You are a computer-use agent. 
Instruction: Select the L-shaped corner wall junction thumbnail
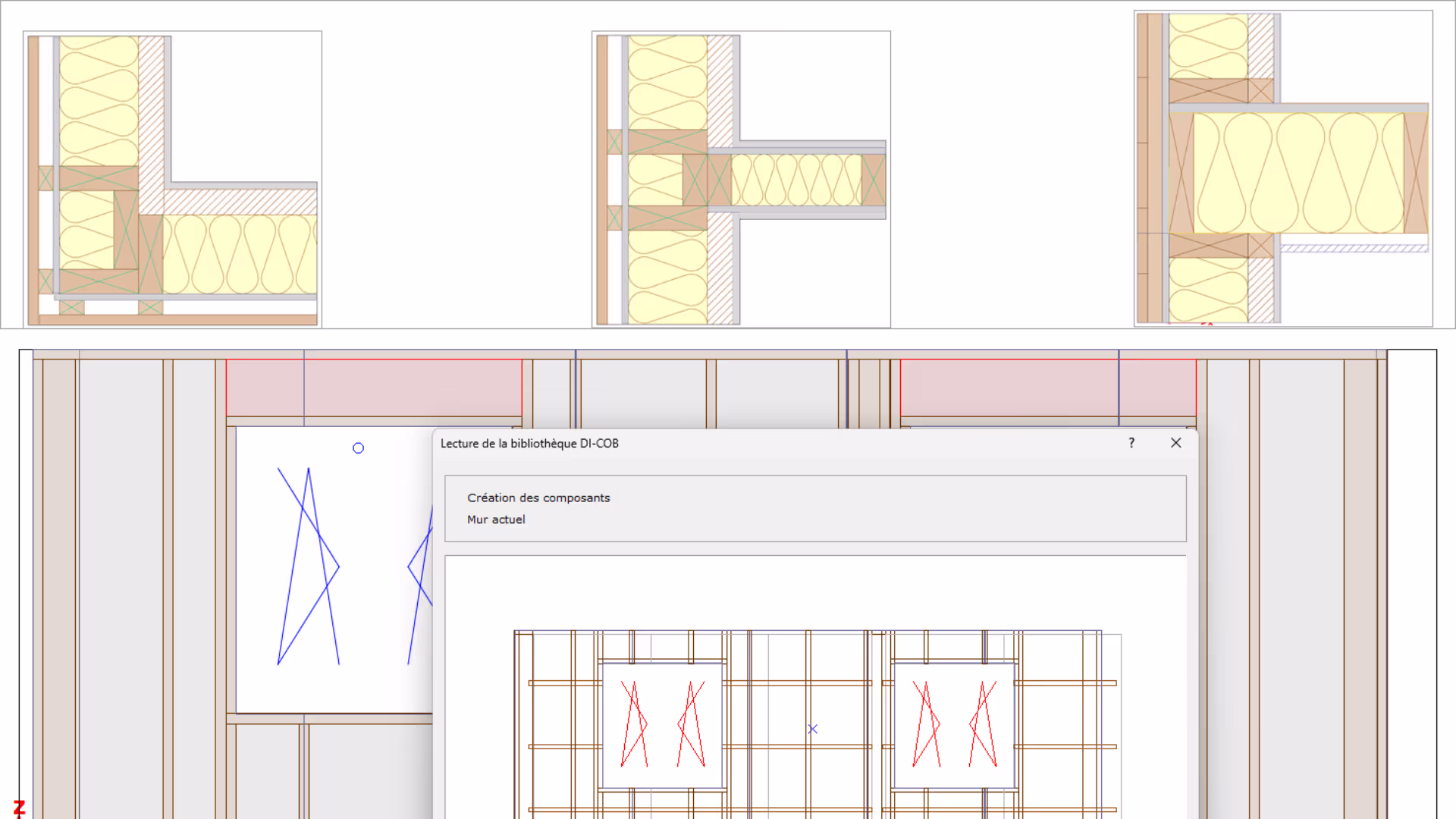[x=172, y=179]
